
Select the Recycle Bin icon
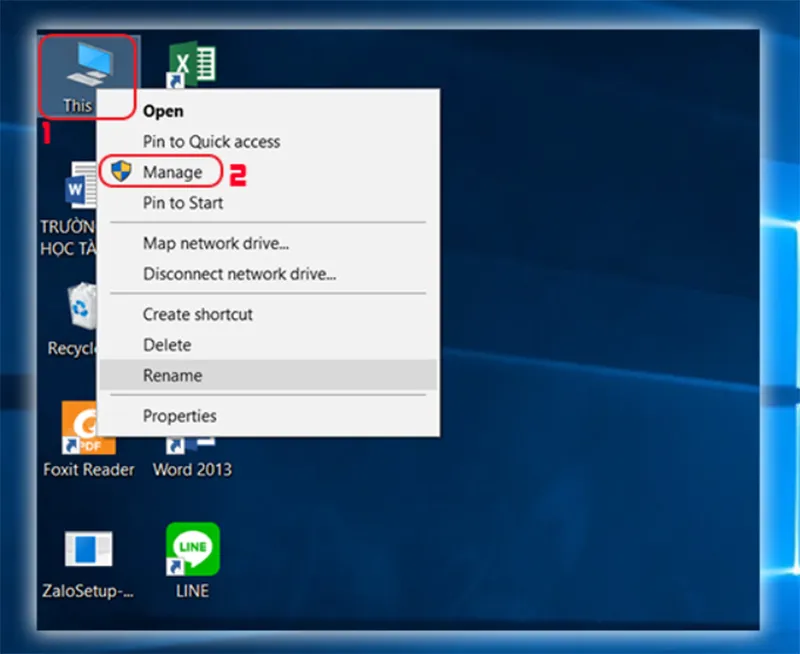click(82, 306)
